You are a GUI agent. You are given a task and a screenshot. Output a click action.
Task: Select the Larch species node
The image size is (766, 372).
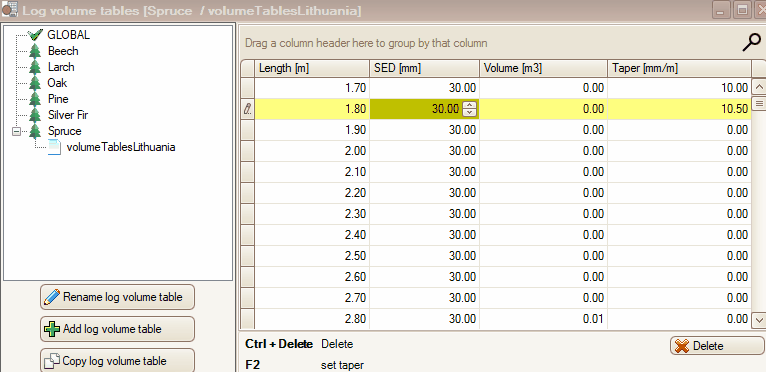[x=61, y=67]
